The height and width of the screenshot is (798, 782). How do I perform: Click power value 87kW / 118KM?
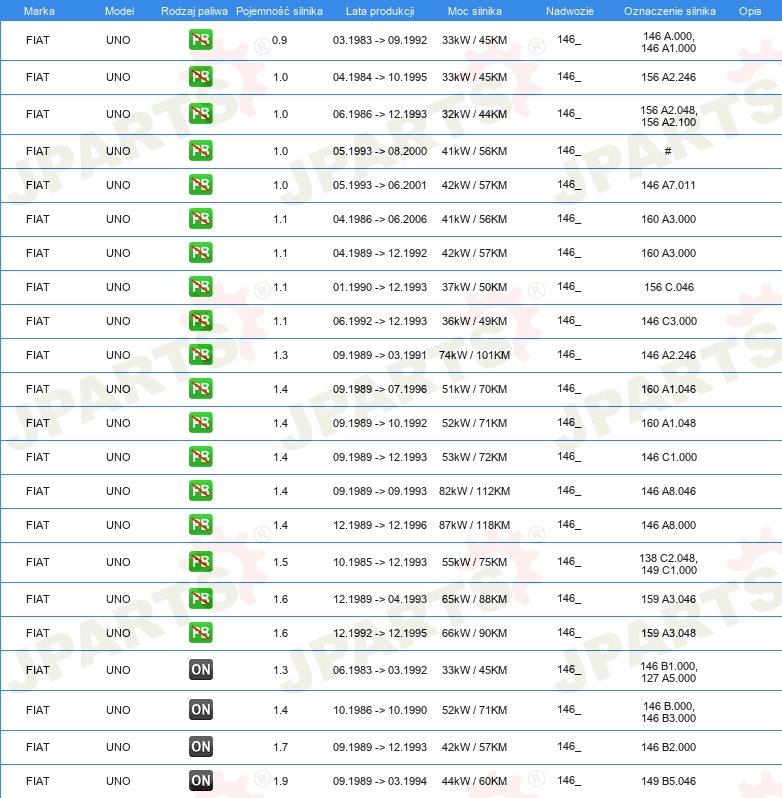[474, 525]
